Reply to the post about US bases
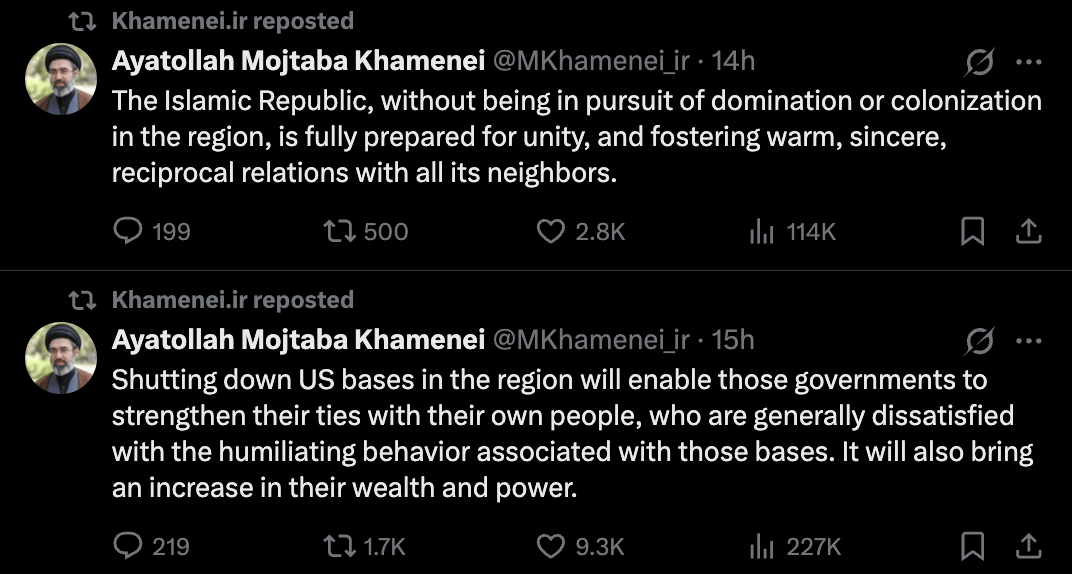 coord(129,546)
